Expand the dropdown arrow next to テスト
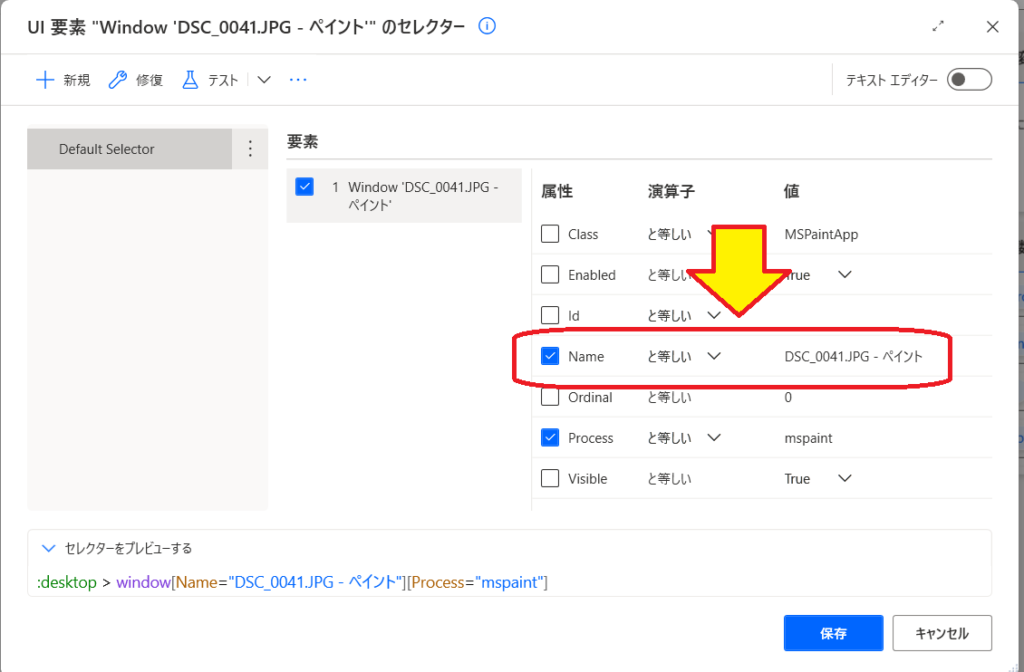1024x672 pixels. (x=264, y=80)
